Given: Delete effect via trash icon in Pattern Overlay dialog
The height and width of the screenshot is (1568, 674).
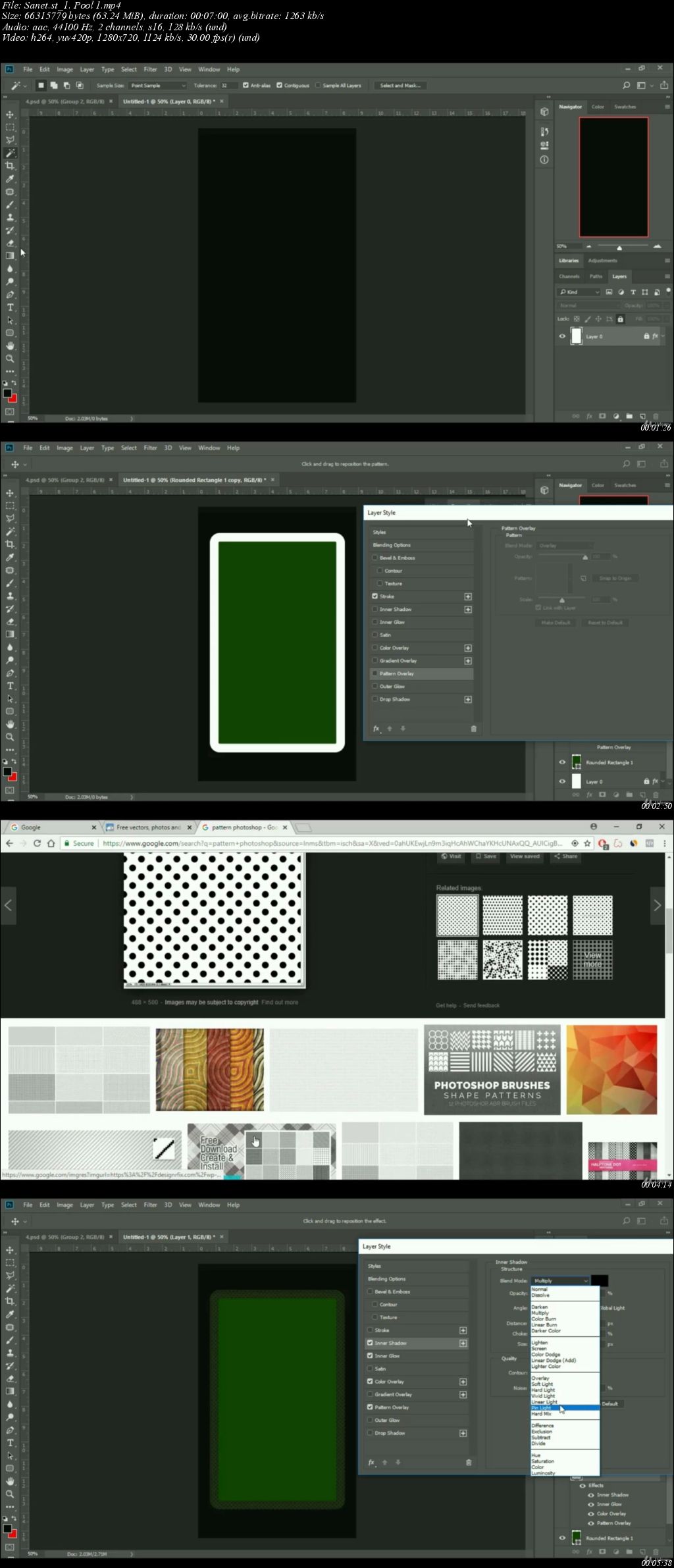Looking at the screenshot, I should click(x=473, y=729).
